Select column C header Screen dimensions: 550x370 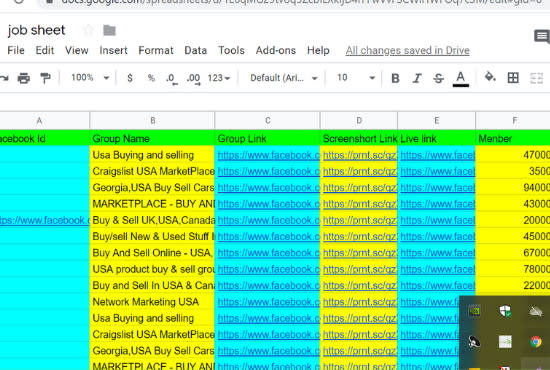tap(268, 121)
